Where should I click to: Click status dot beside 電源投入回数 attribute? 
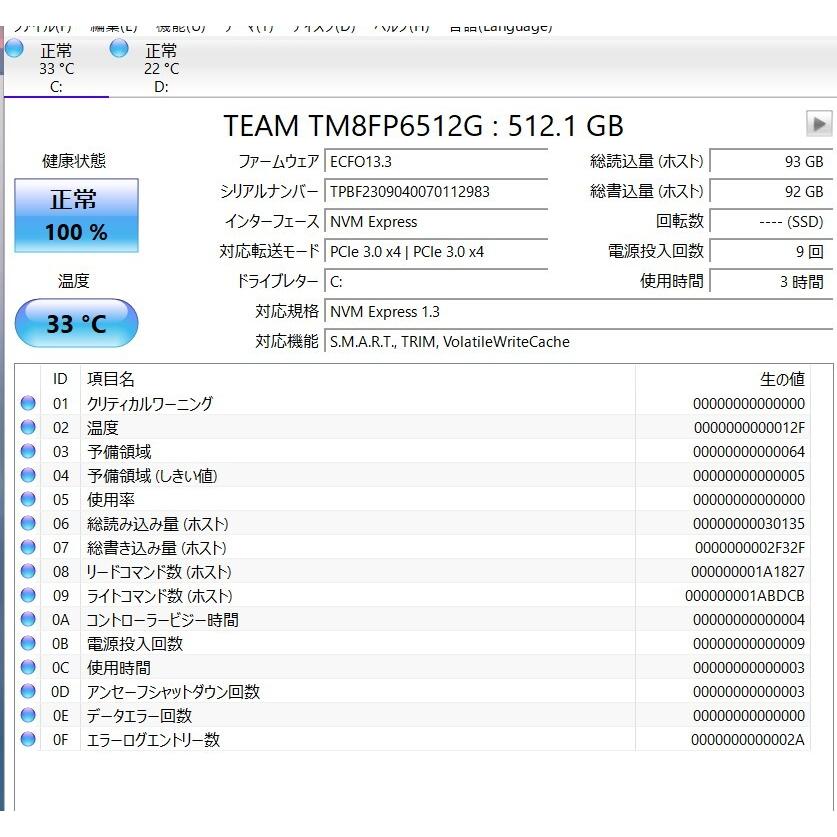(x=28, y=643)
